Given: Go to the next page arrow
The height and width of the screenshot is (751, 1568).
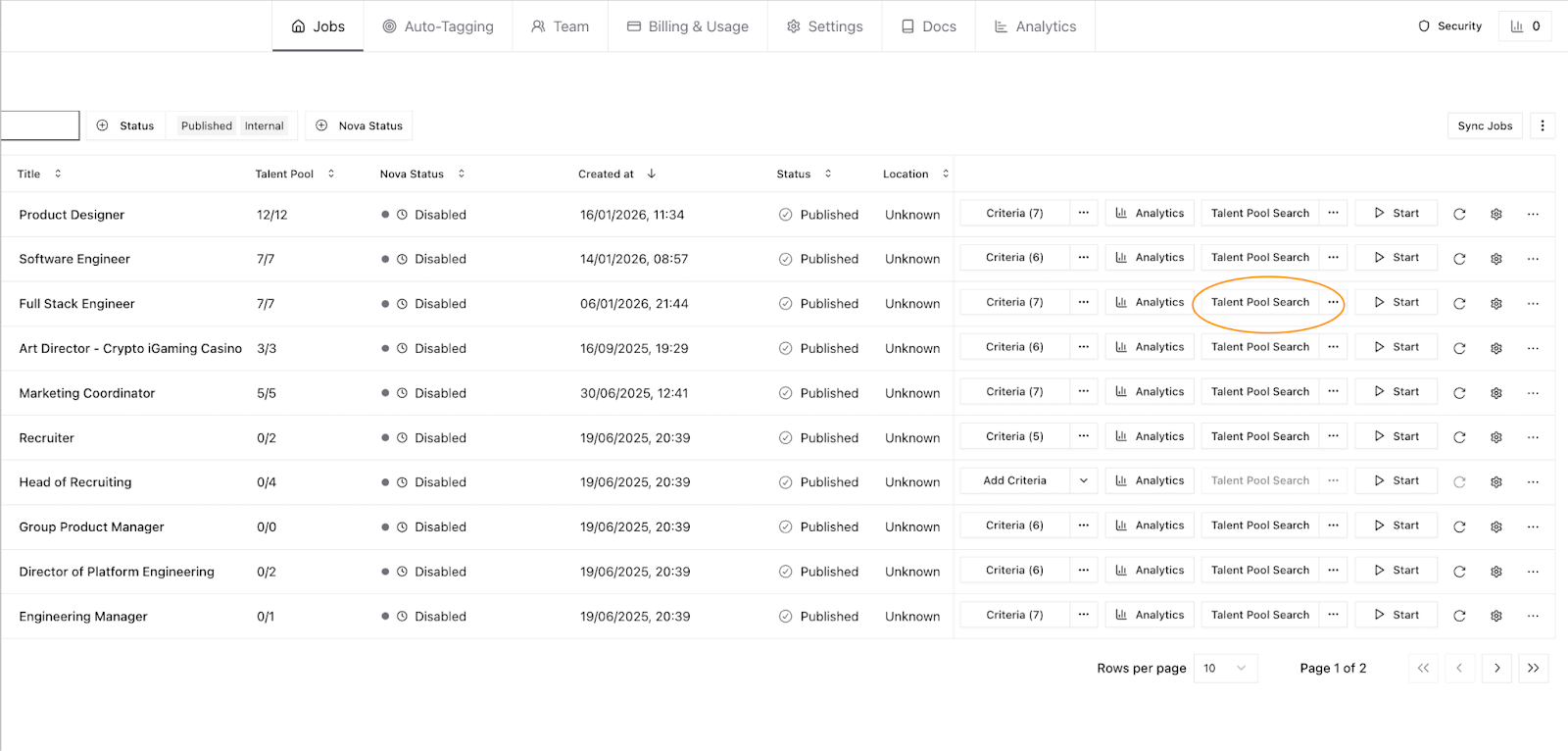Looking at the screenshot, I should 1496,668.
